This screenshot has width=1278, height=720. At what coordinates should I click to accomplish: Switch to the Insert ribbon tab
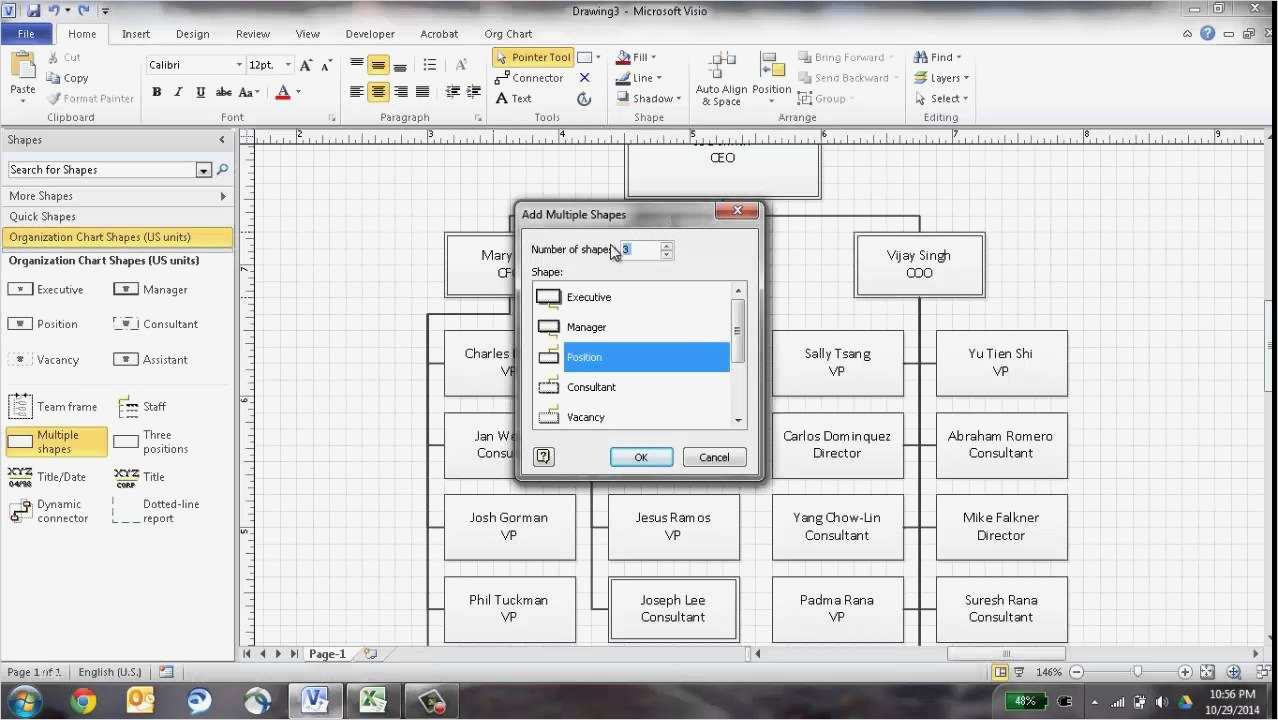tap(136, 34)
